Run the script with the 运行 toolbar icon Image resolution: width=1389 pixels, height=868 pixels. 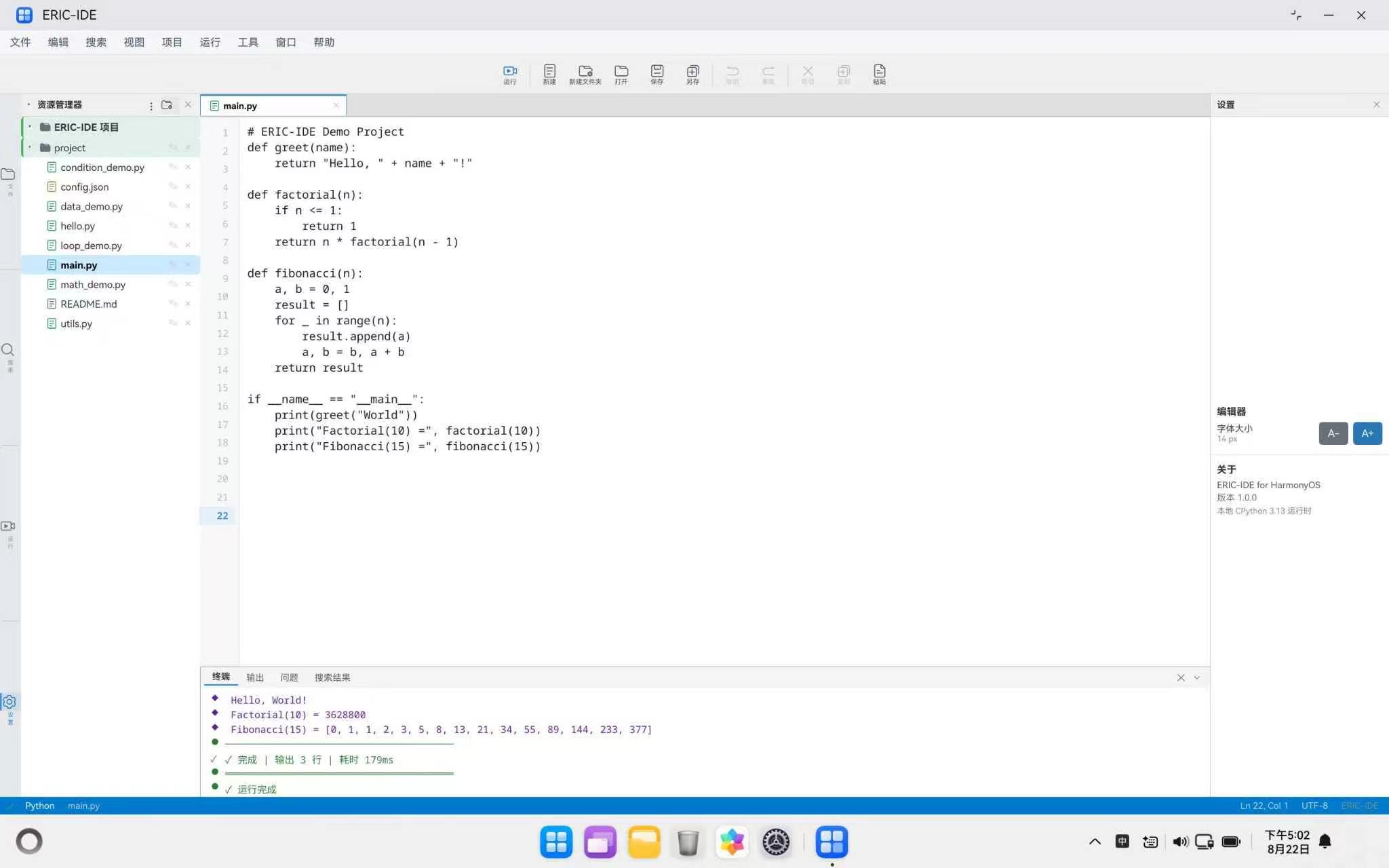click(x=510, y=74)
